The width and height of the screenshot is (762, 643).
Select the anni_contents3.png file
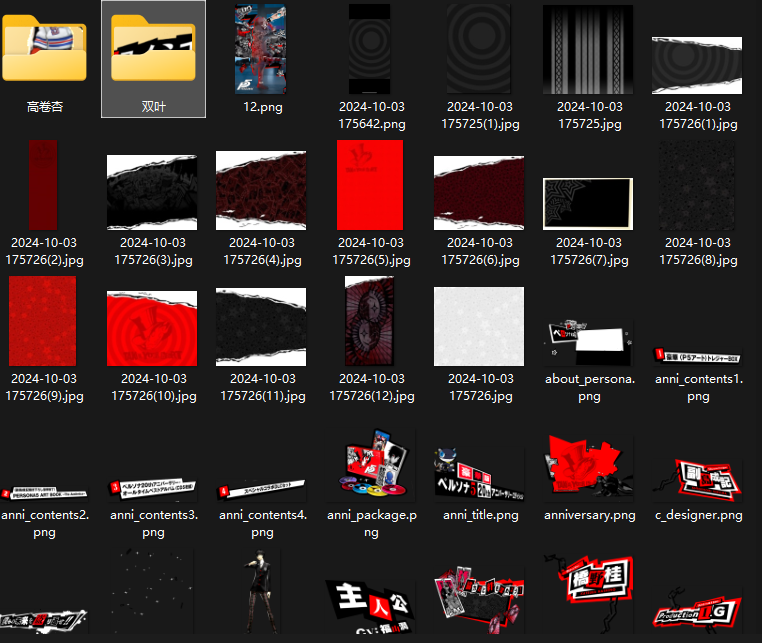point(153,492)
